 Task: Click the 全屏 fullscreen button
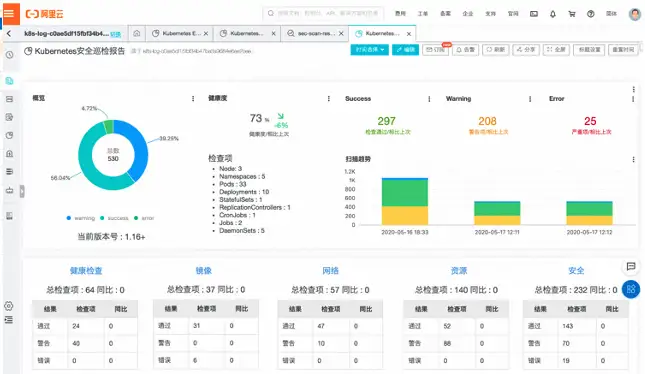556,50
